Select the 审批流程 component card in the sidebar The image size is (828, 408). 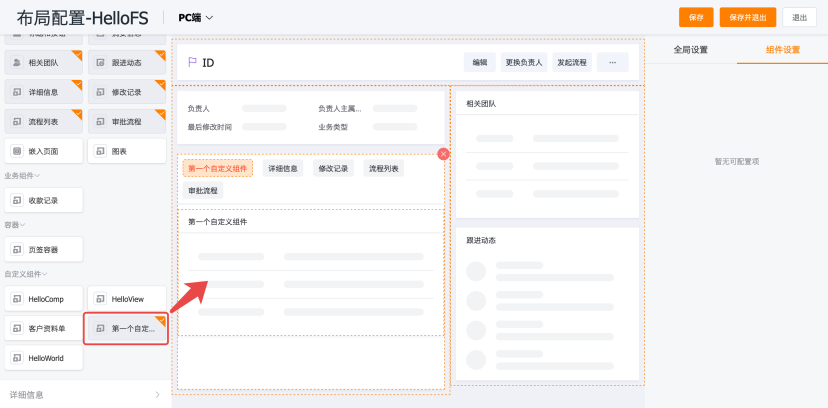127,121
